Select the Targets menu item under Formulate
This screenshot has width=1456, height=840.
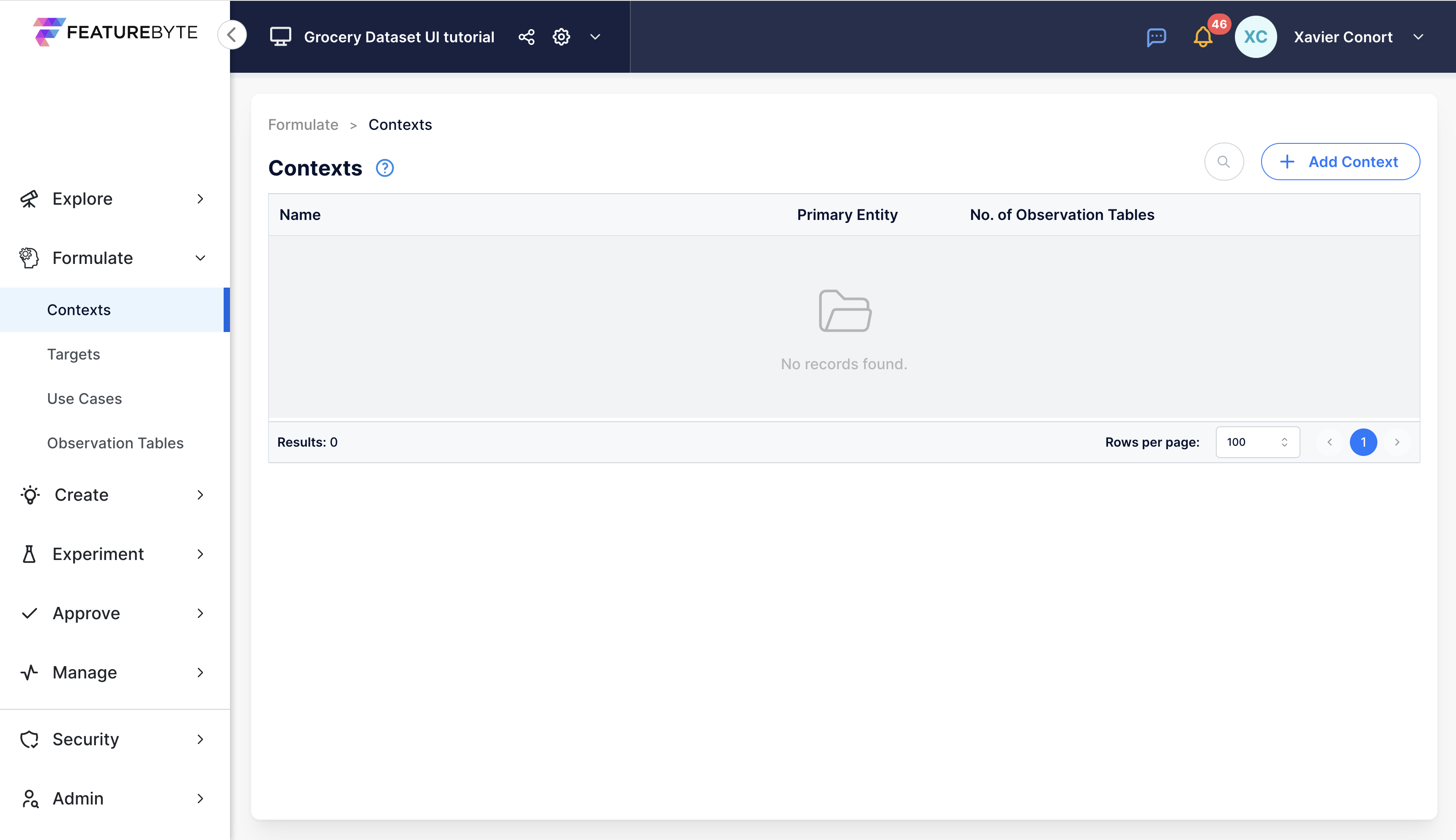pos(73,354)
